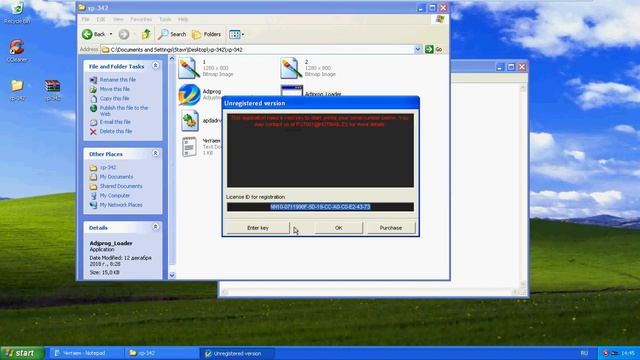The width and height of the screenshot is (640, 360).
Task: Select the Adjprog application icon
Action: [x=189, y=94]
